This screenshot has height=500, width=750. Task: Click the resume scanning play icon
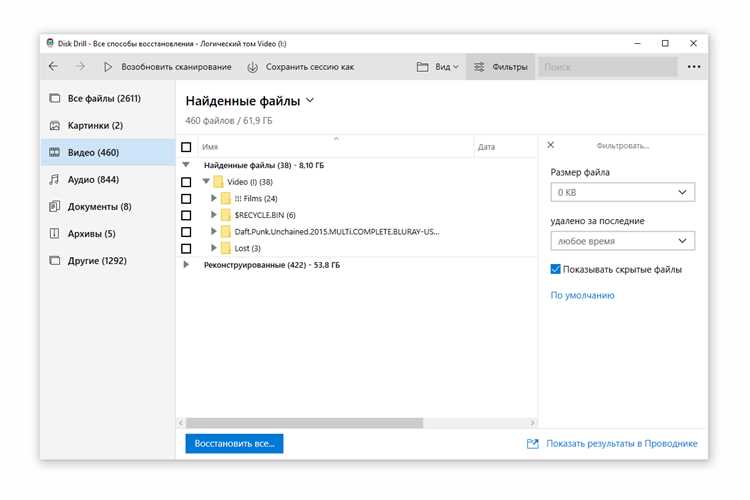108,67
